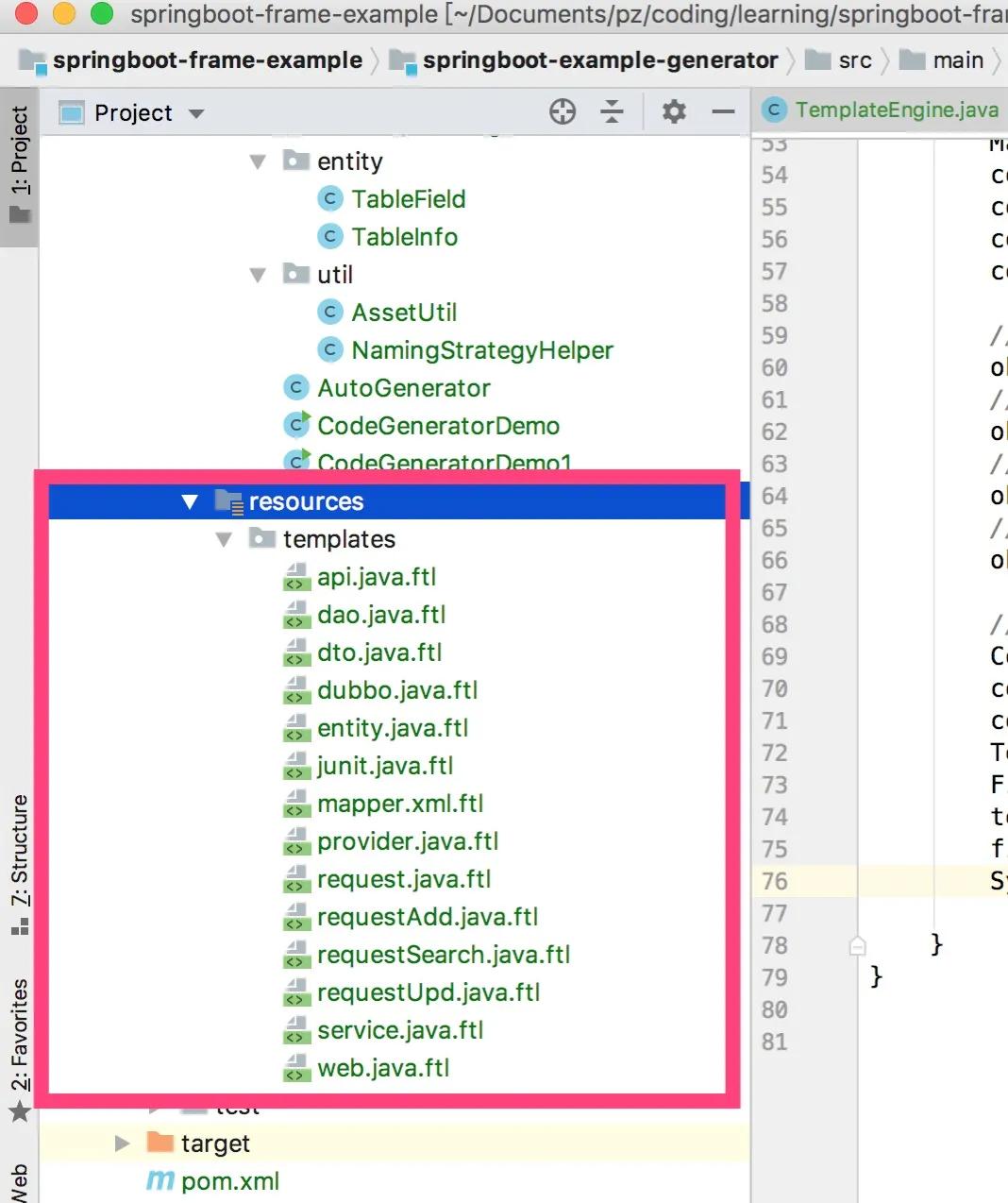1008x1203 pixels.
Task: Select entity.java.ftl template file
Action: coord(393,728)
